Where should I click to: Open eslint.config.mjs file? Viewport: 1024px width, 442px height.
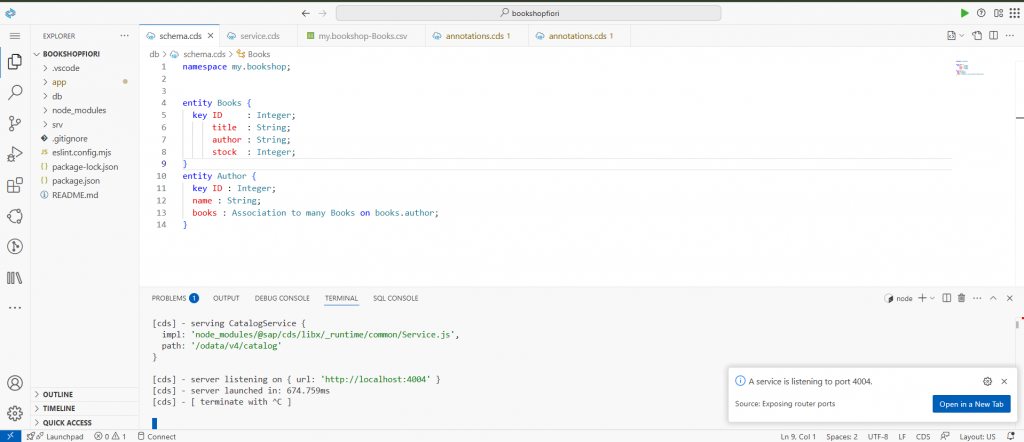click(80, 153)
